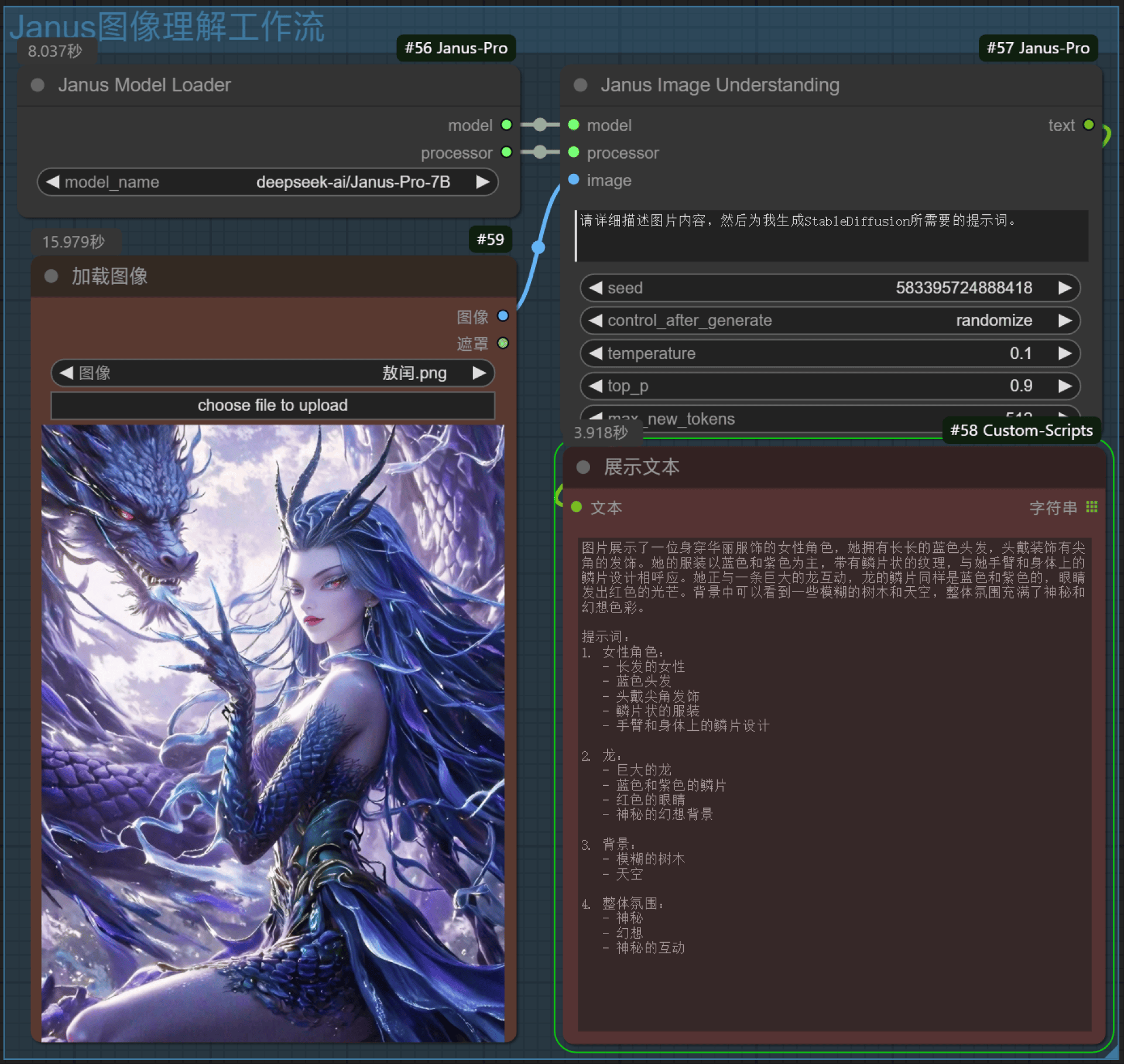Click processor output port on Janus Model Loader
Viewport: 1124px width, 1064px height.
click(x=506, y=152)
